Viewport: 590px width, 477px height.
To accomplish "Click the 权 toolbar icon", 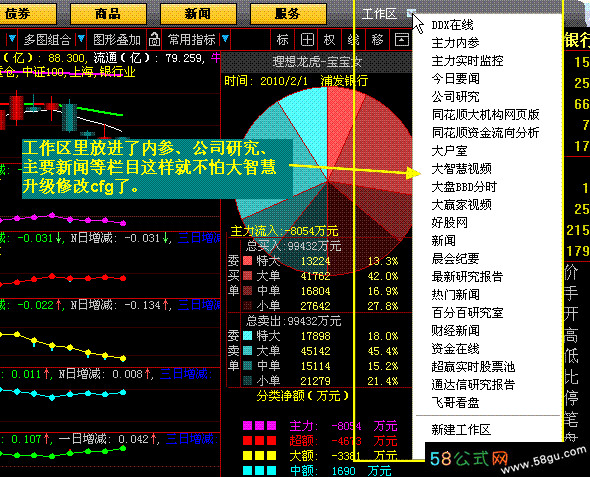I will click(x=330, y=39).
